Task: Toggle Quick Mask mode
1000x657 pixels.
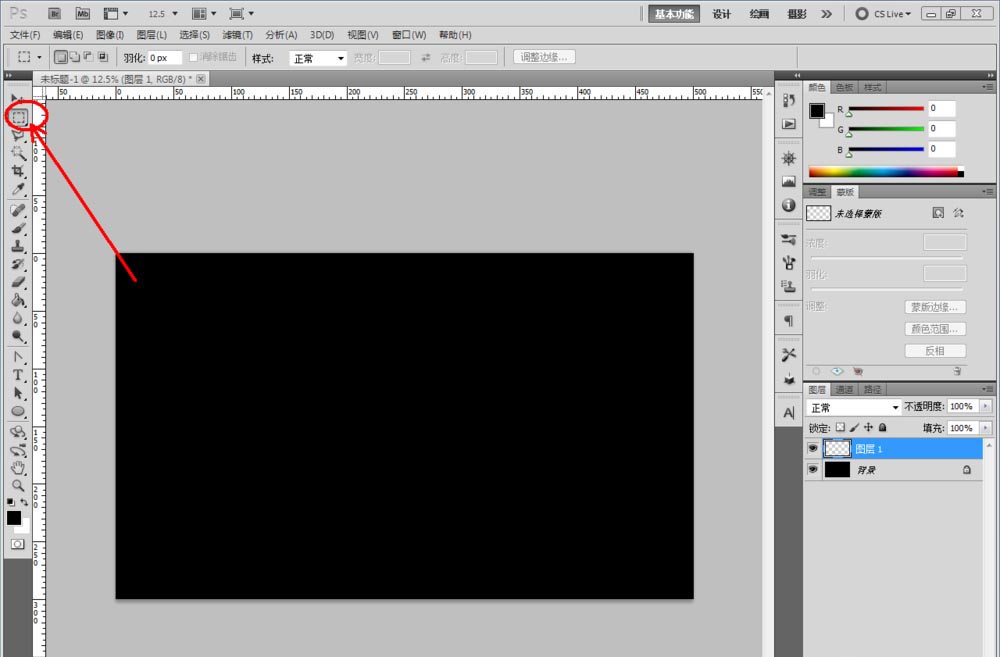Action: (18, 544)
